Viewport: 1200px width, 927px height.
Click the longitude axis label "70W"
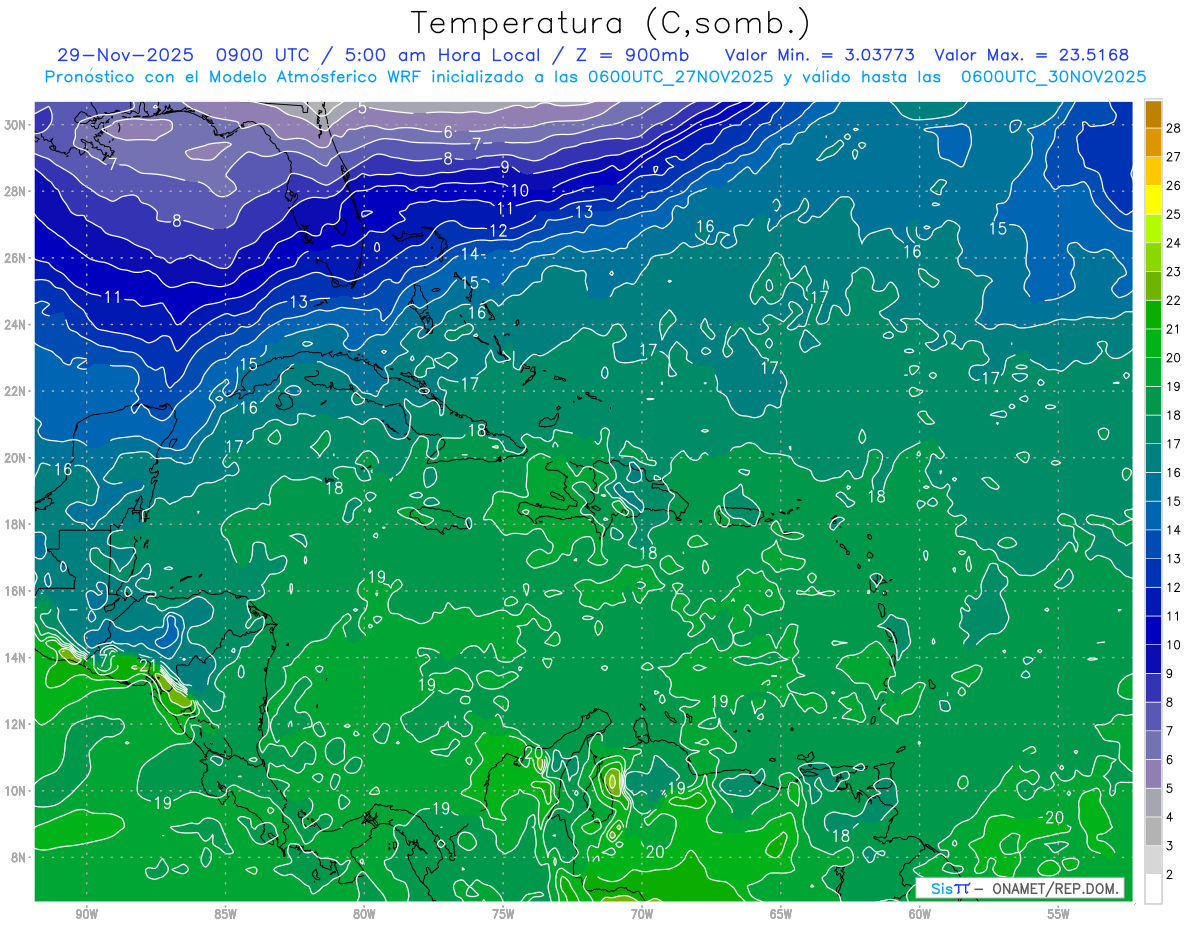click(642, 914)
